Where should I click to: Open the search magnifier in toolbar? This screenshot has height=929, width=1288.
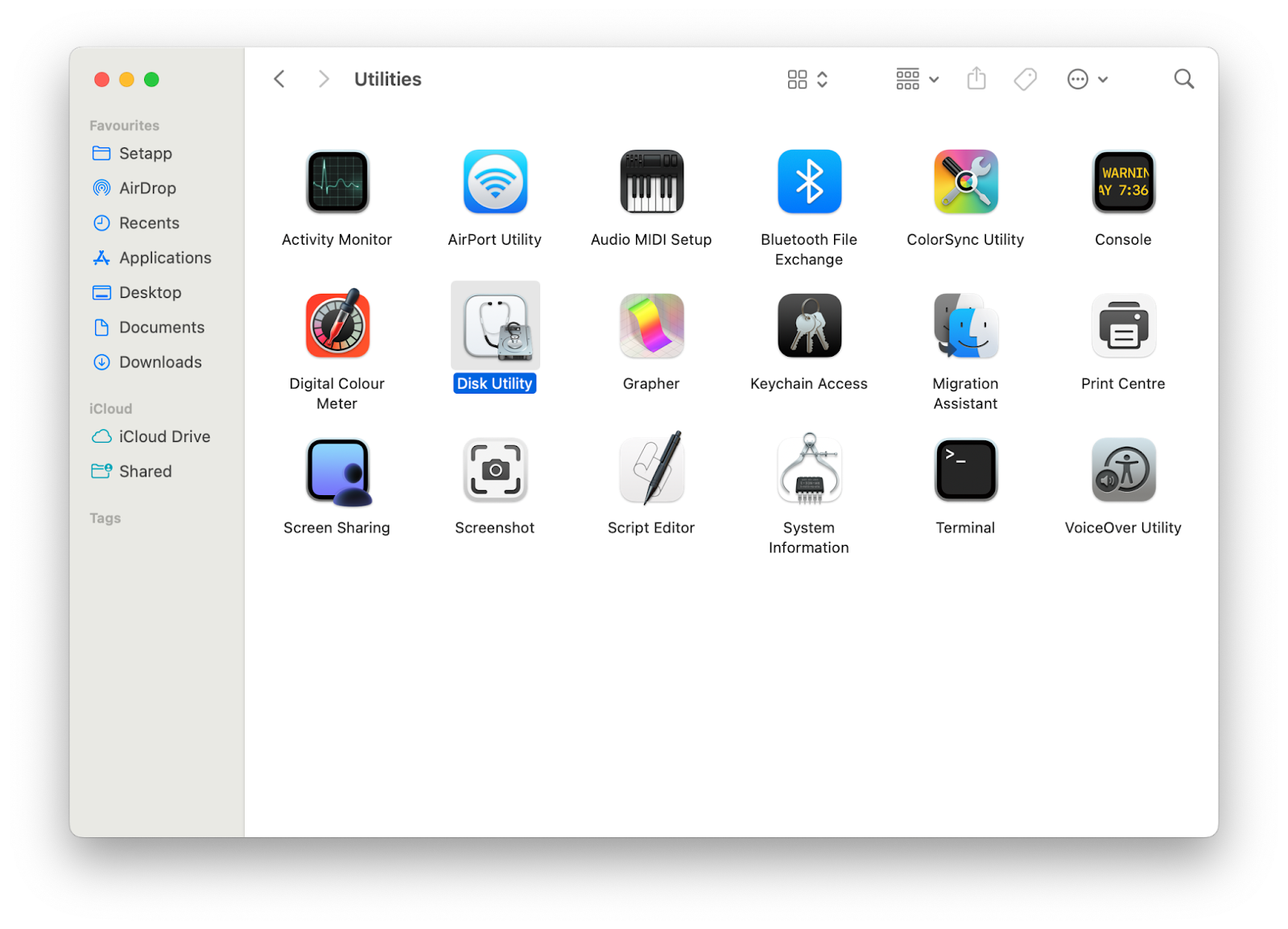(x=1183, y=79)
